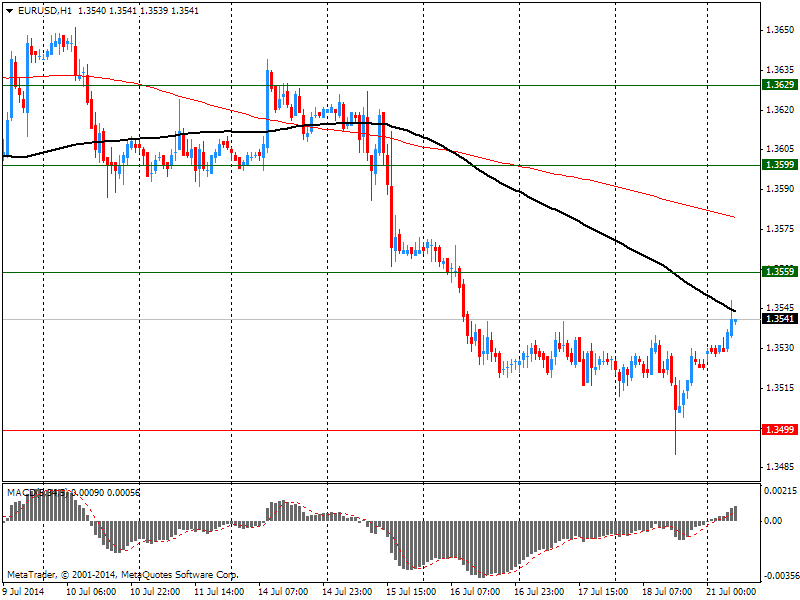
Task: Click the 1.3485 price scale value
Action: [x=780, y=467]
